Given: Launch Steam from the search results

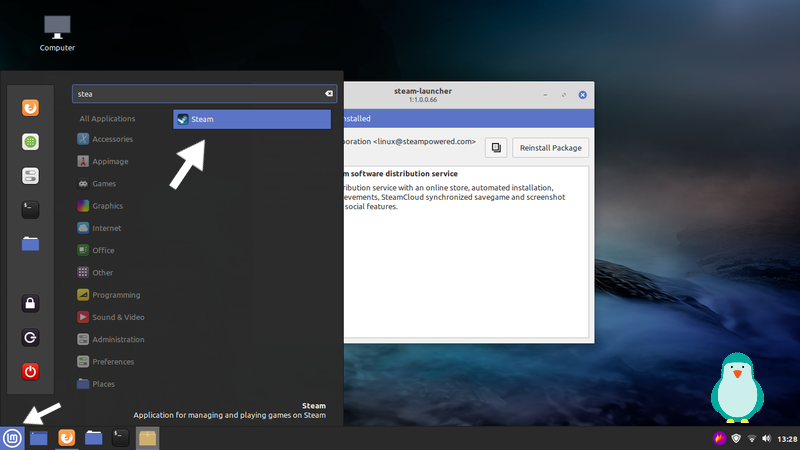Looking at the screenshot, I should pyautogui.click(x=252, y=119).
